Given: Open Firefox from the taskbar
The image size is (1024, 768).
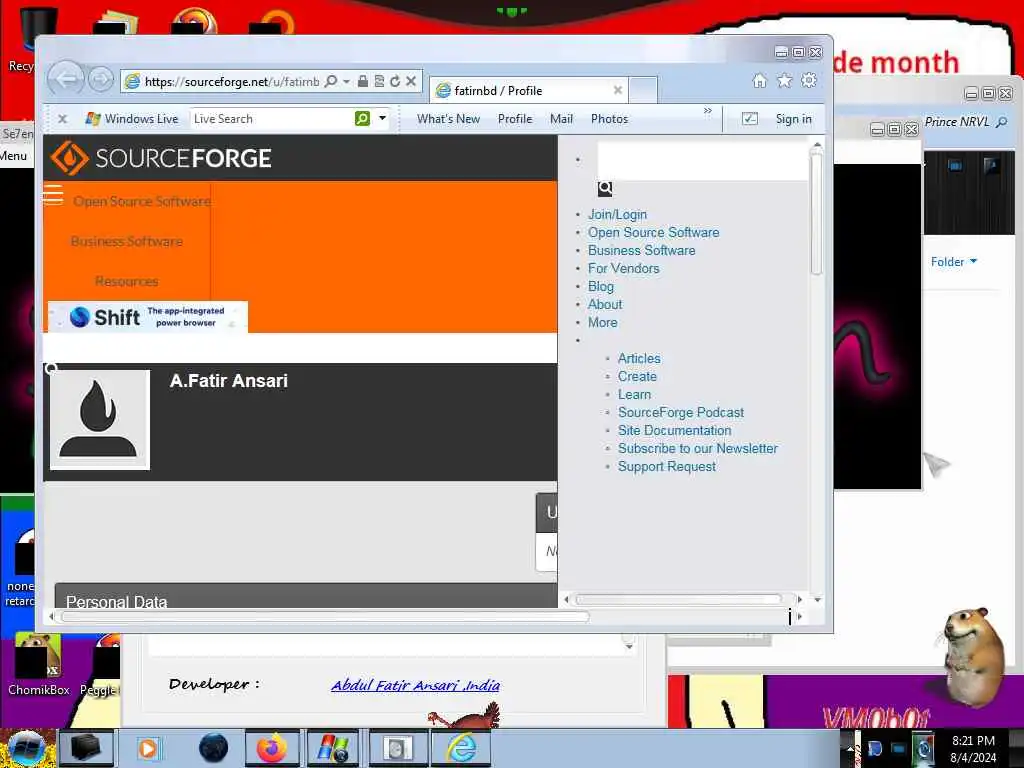Looking at the screenshot, I should [x=271, y=748].
